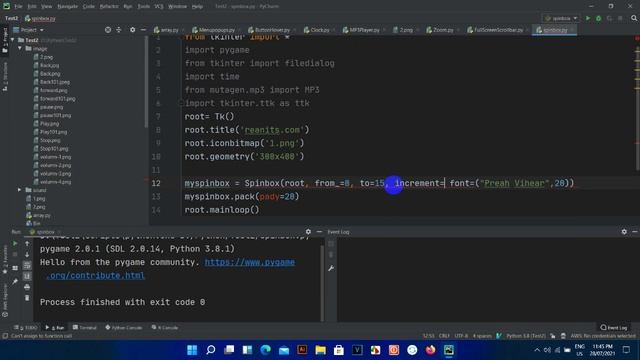The height and width of the screenshot is (360, 640).
Task: Clear Run console with the trash icon
Action: click(27, 298)
